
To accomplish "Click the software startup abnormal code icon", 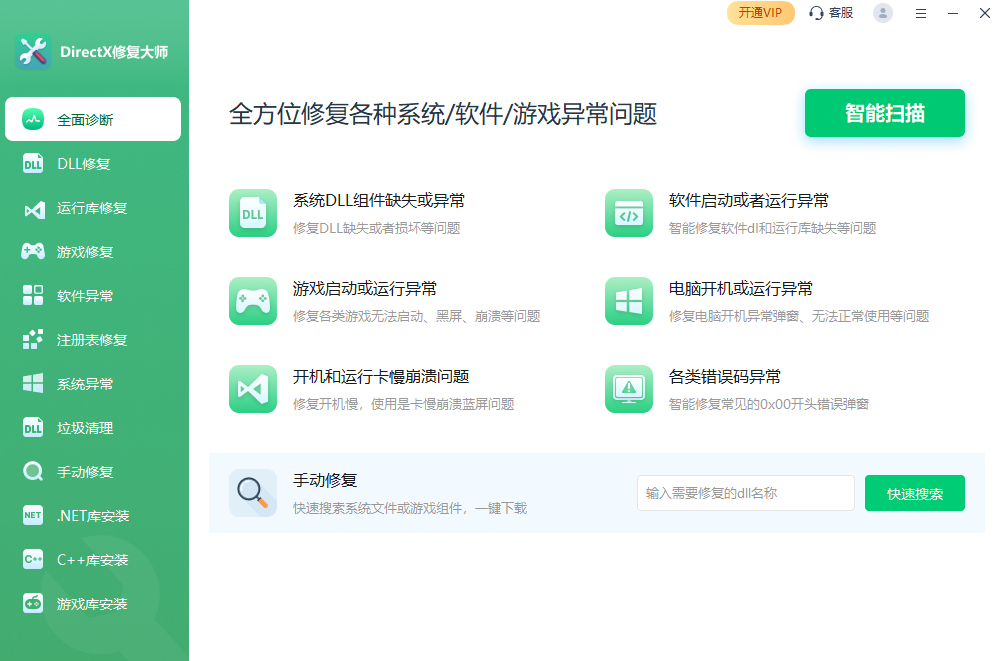I will click(628, 213).
